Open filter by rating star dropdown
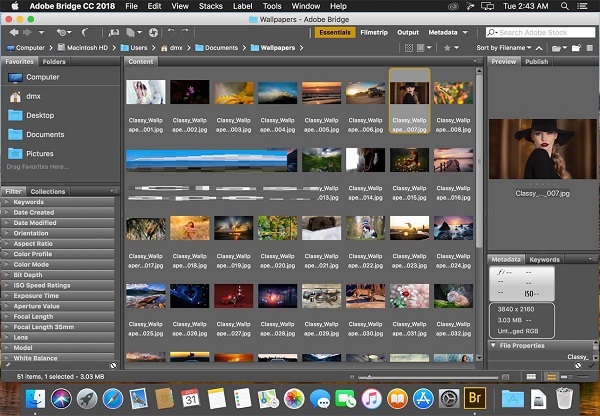 [x=451, y=48]
